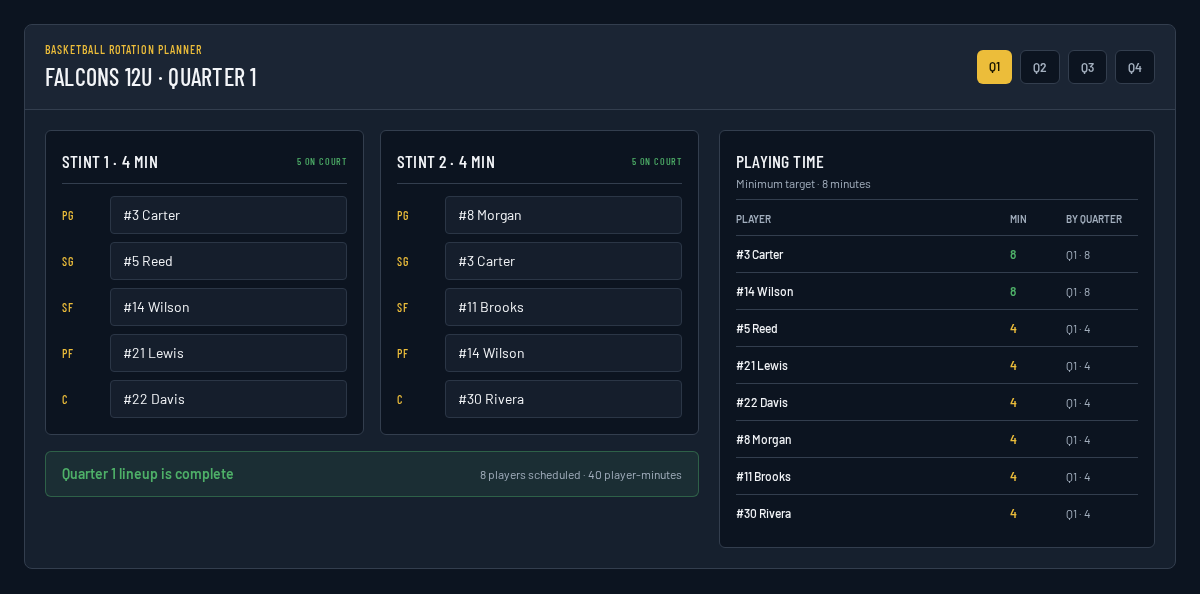Viewport: 1200px width, 594px height.
Task: Open Stint 1 SG slot with #5 Reed
Action: pyautogui.click(x=228, y=261)
